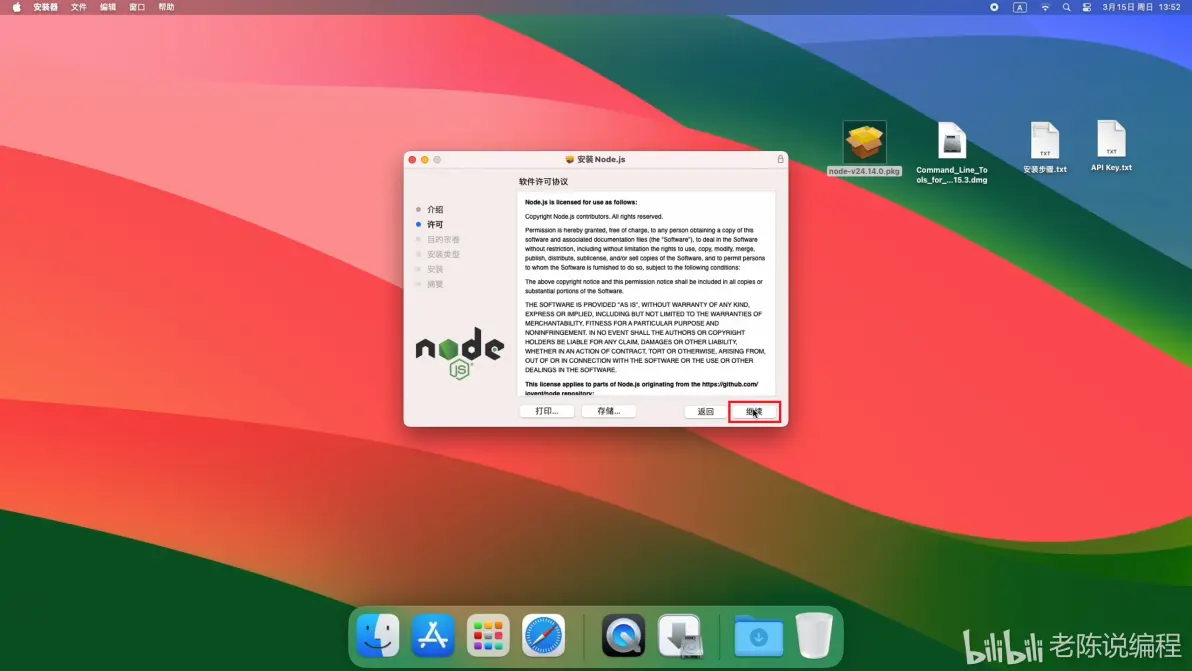Close the Node.js installer window
This screenshot has width=1192, height=671.
(412, 160)
